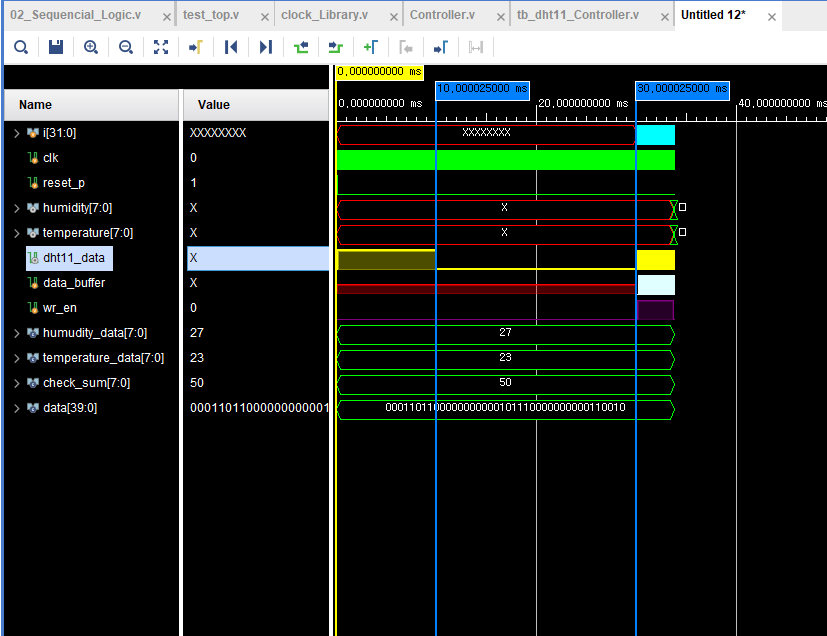Save the waveform configuration
This screenshot has width=827, height=636.
point(55,47)
